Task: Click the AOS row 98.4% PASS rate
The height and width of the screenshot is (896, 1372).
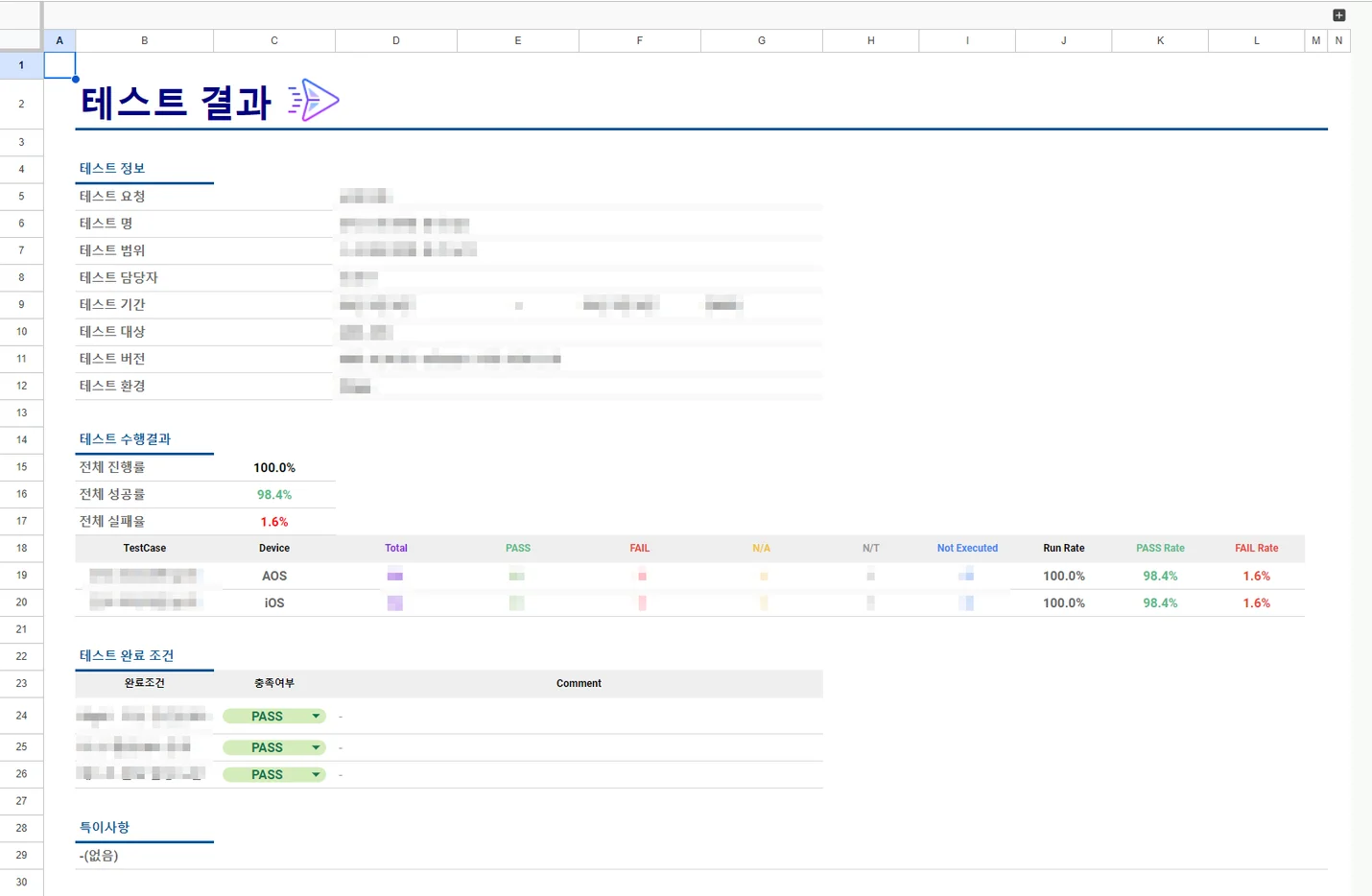Action: pyautogui.click(x=1160, y=576)
